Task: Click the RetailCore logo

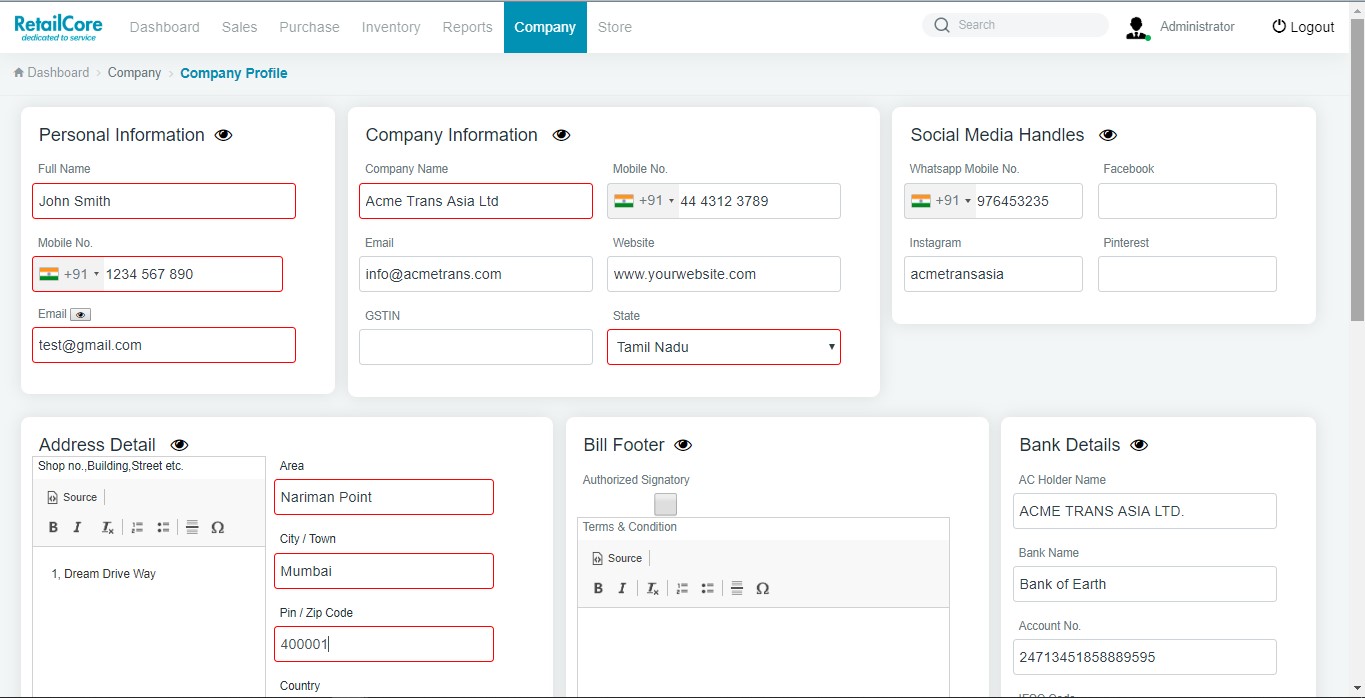Action: click(56, 27)
